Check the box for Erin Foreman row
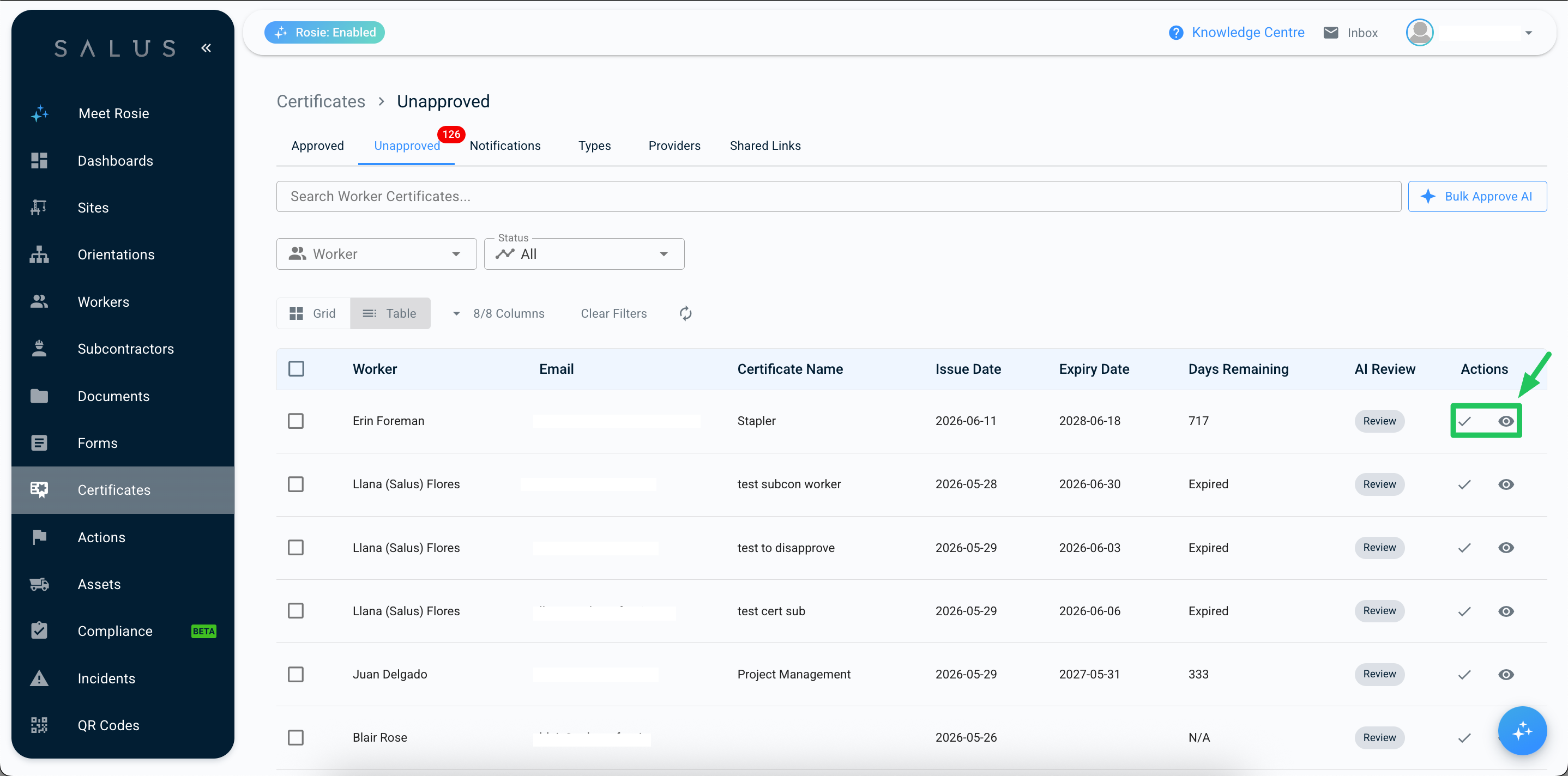The height and width of the screenshot is (776, 1568). (x=296, y=421)
